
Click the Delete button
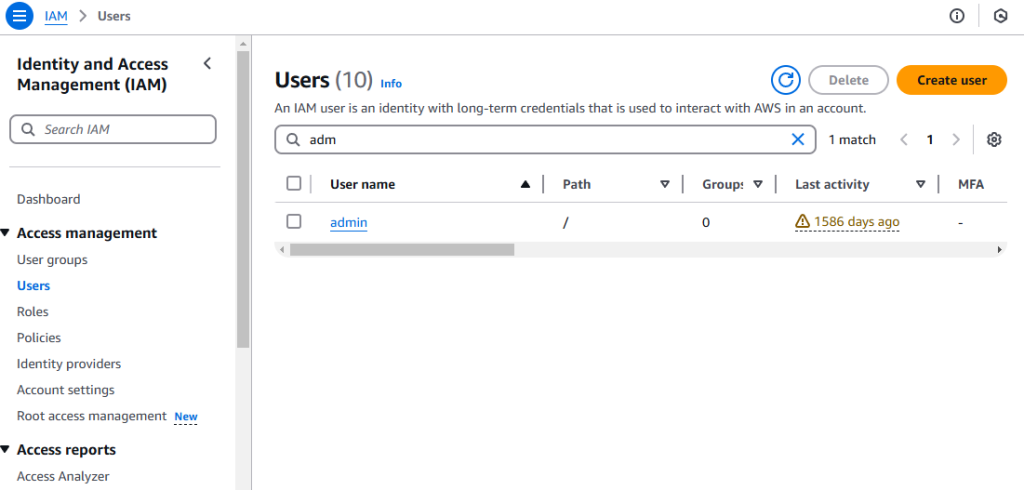click(848, 80)
